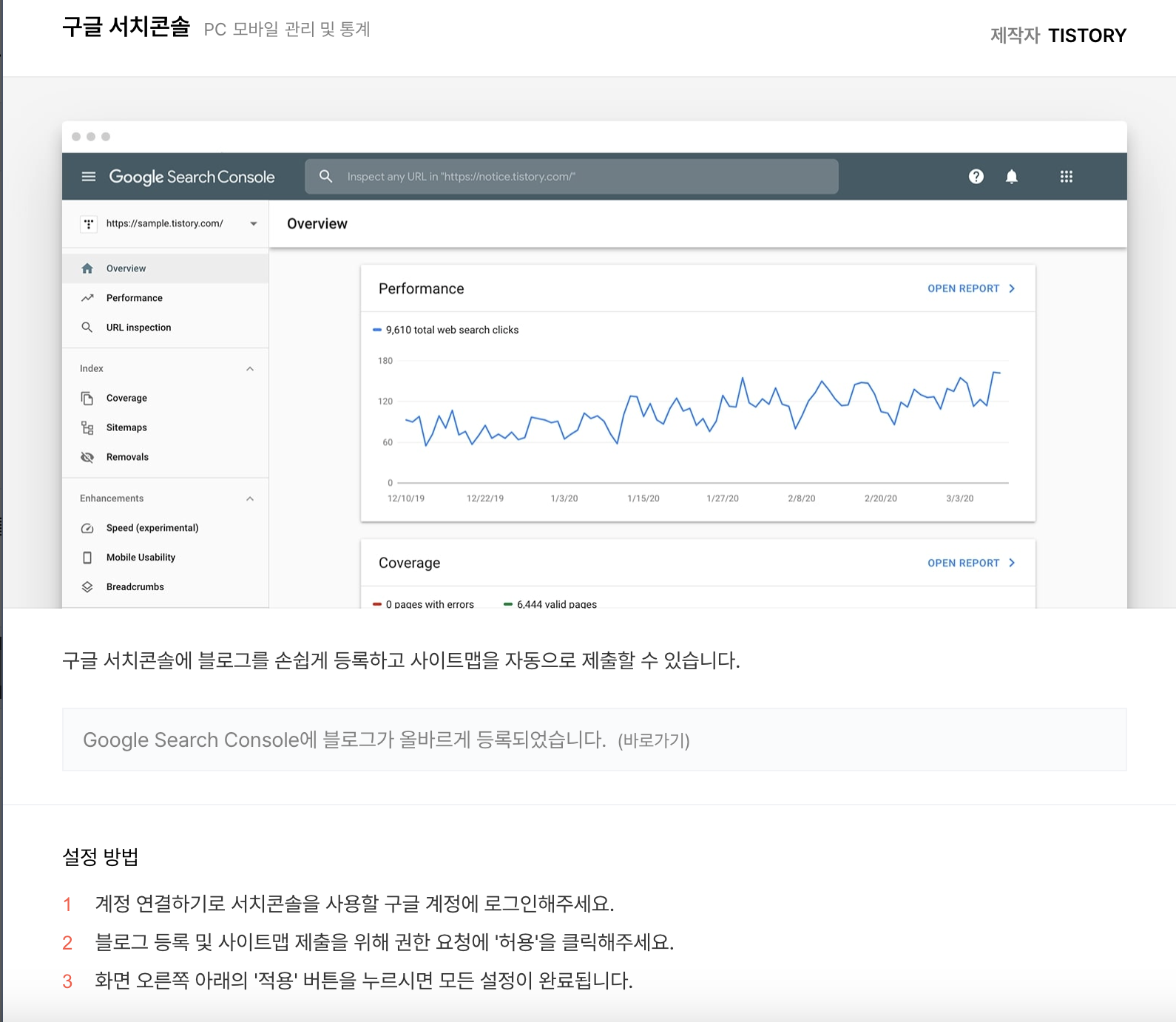The image size is (1176, 1022).
Task: Click the '6,444 valid pages' legend
Action: pos(550,604)
